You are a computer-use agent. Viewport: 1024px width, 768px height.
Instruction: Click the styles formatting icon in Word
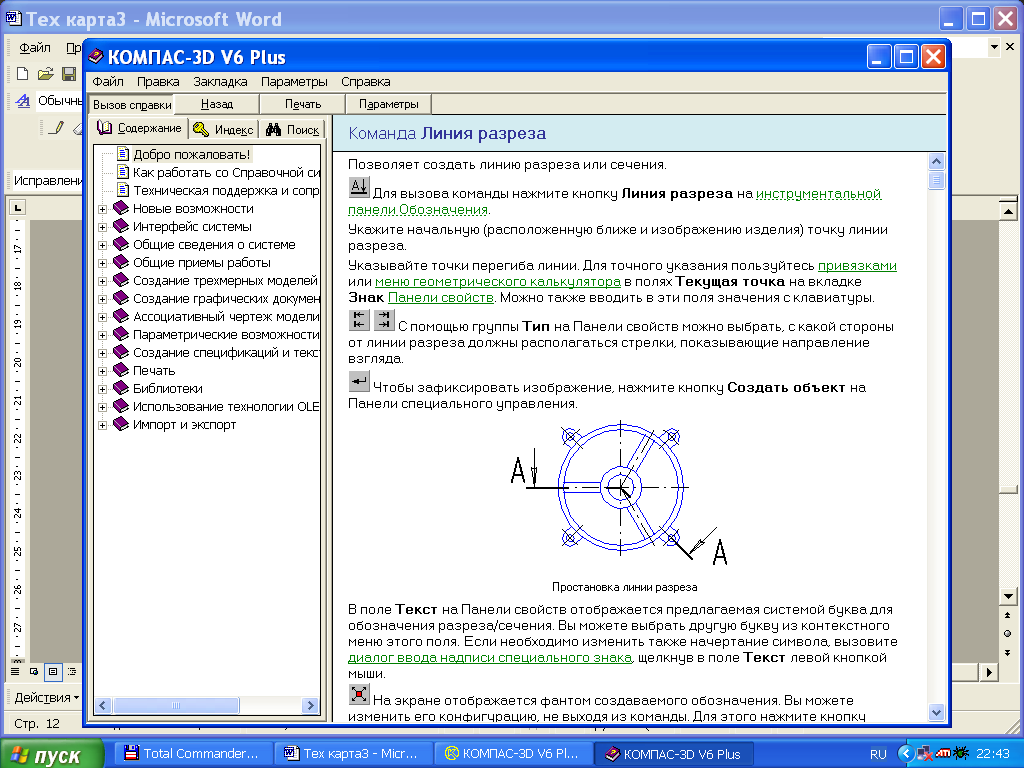[x=23, y=101]
